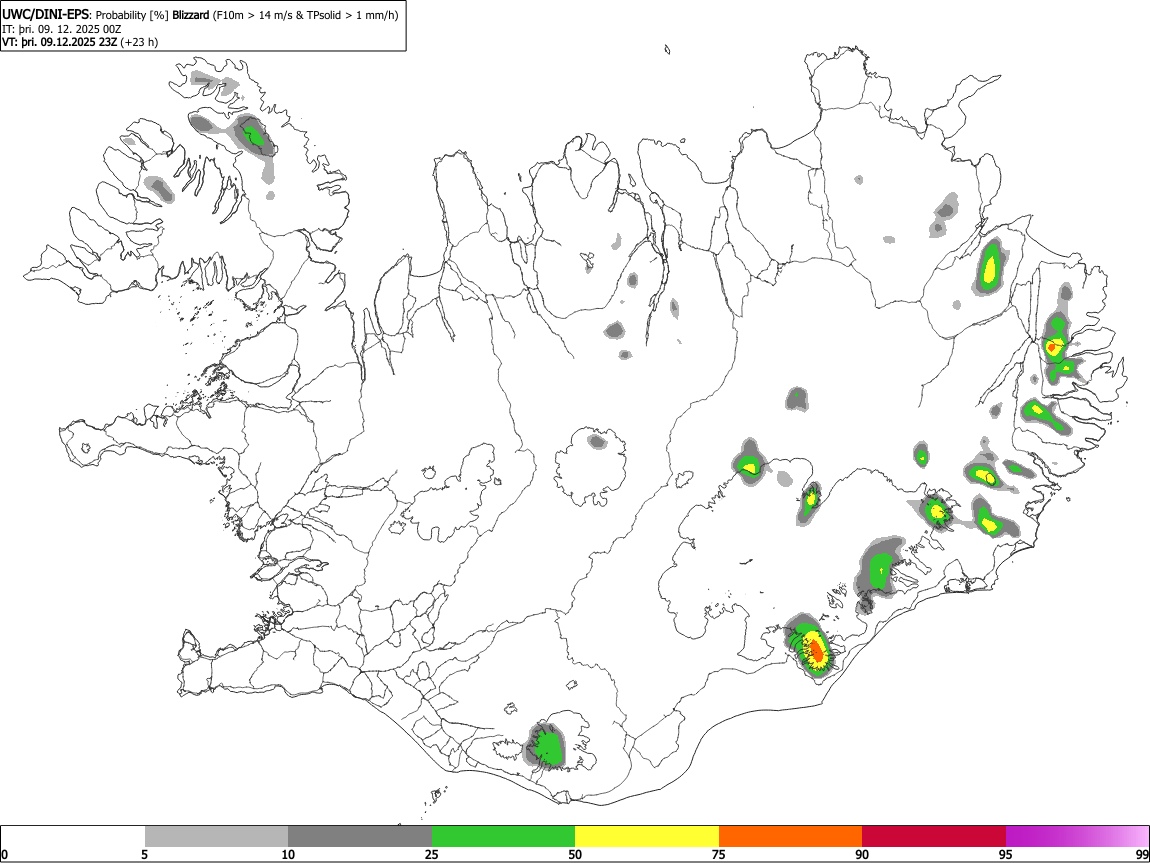Screen dimensions: 1150x863
Task: Click the legend label '95'
Action: point(1006,854)
